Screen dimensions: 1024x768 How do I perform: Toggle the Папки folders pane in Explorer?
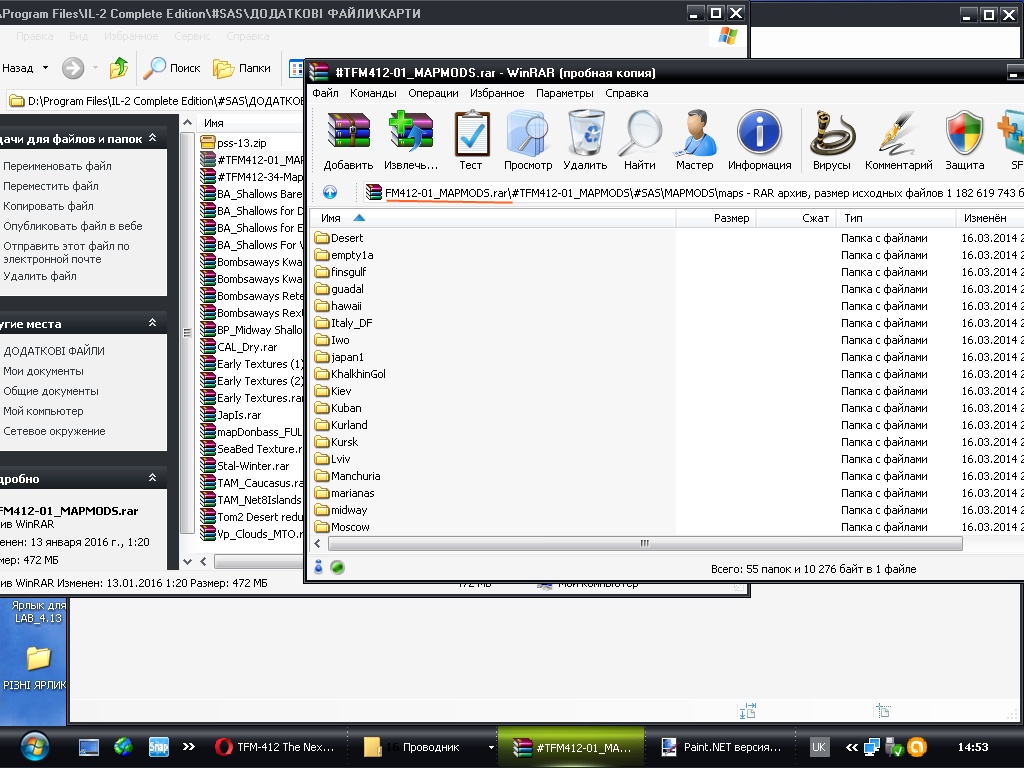tap(242, 68)
